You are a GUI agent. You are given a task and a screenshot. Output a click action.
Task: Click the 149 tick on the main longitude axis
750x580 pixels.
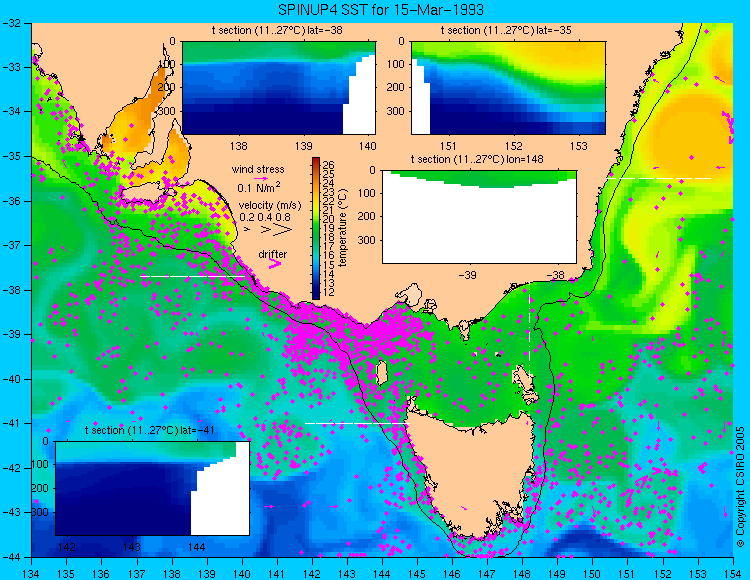coord(557,574)
